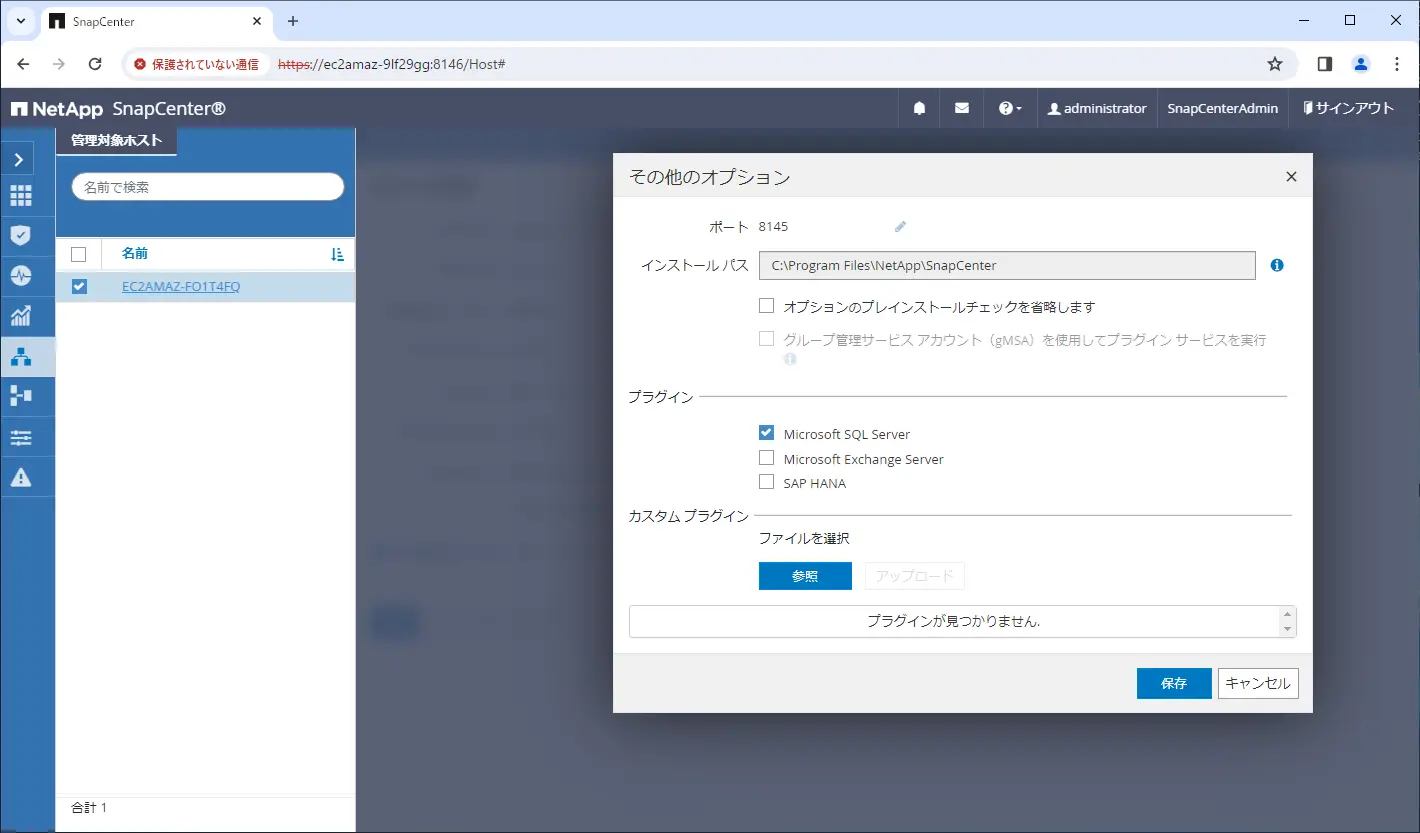Open the tab search dropdown arrow

pyautogui.click(x=20, y=21)
